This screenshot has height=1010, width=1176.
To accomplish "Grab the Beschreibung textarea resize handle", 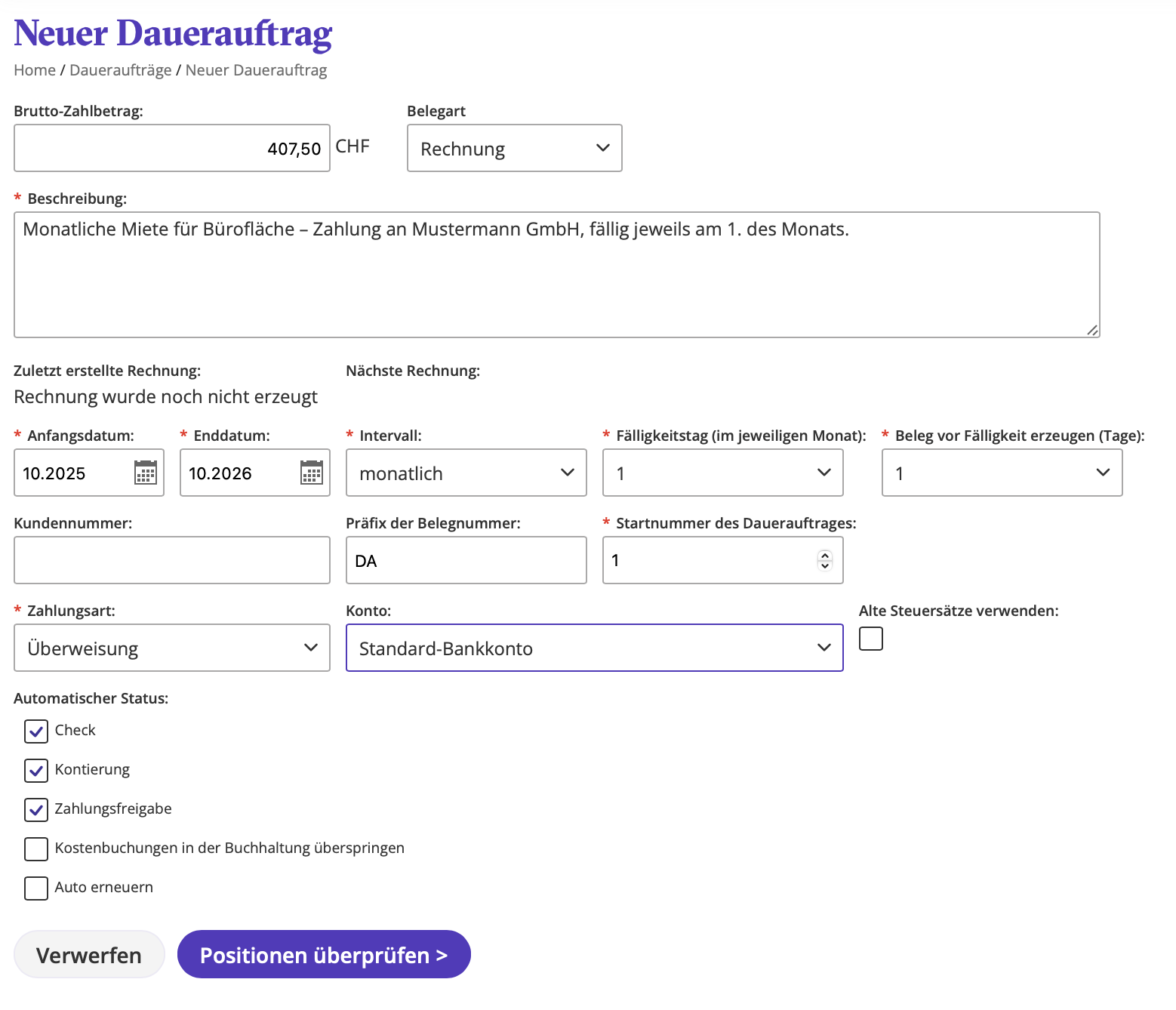I will click(1092, 330).
